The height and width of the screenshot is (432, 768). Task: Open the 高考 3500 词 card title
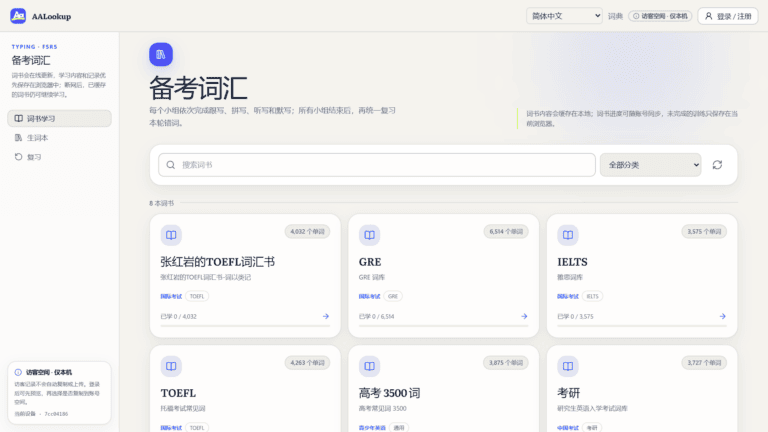point(389,393)
